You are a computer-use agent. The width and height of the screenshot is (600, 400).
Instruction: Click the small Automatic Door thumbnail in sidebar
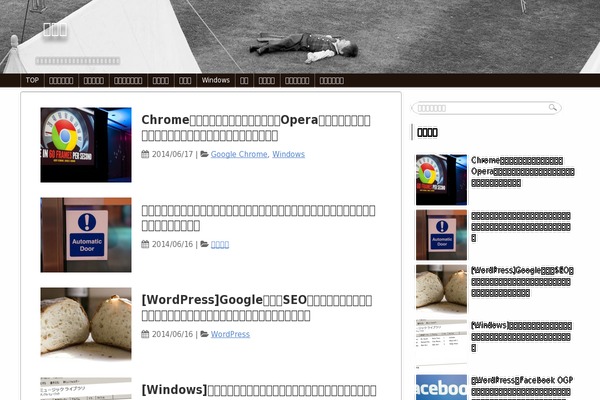tap(441, 235)
